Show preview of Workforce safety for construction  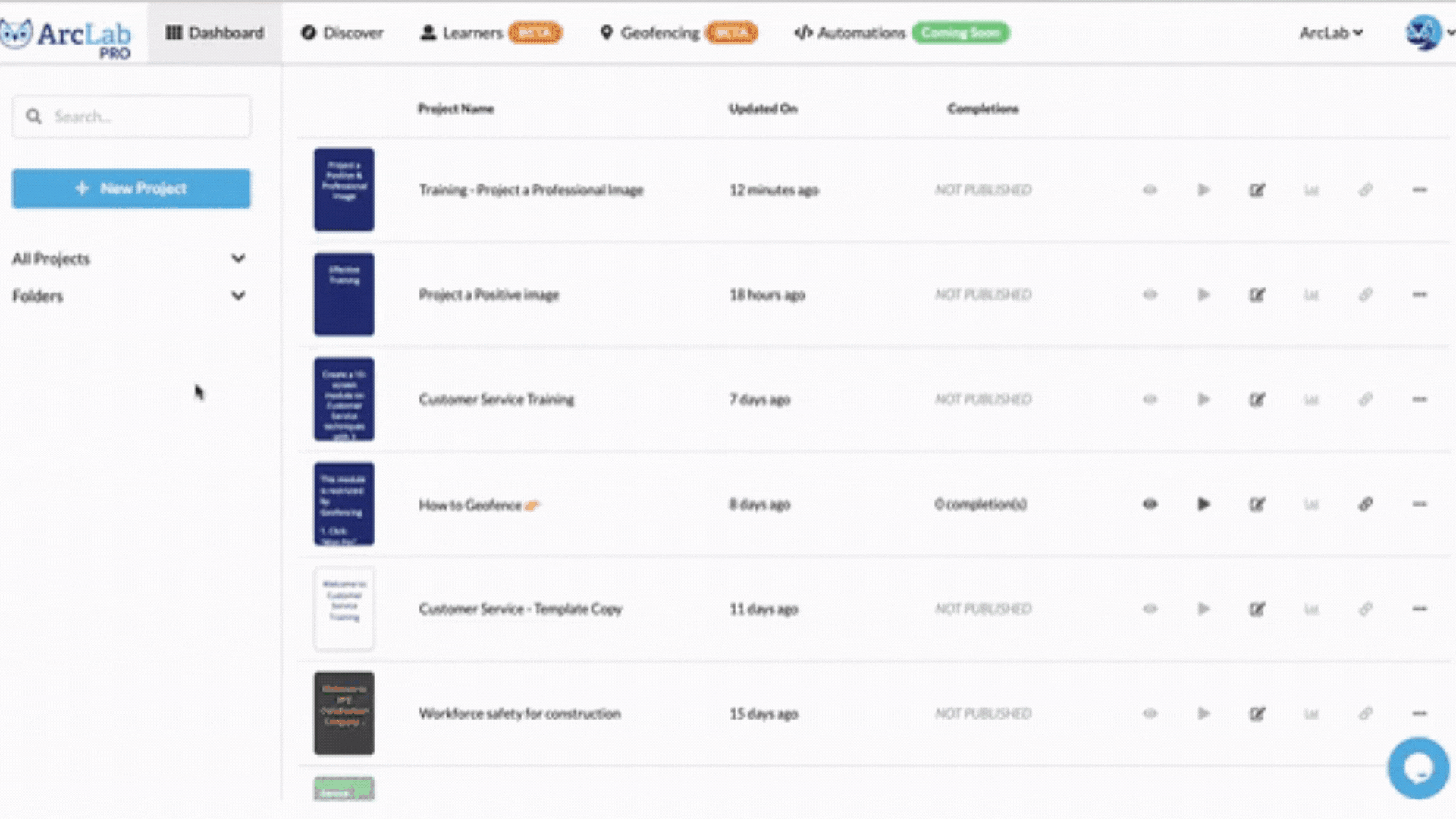coord(1149,714)
